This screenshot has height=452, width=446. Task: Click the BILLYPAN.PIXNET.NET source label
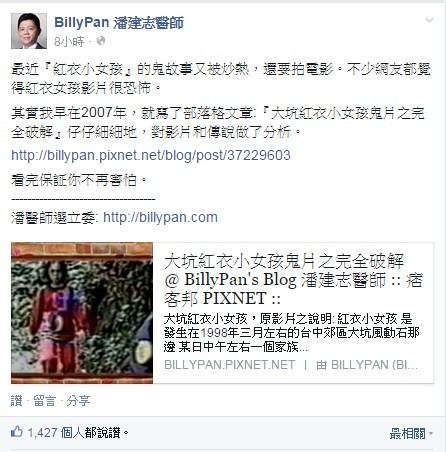pos(230,365)
